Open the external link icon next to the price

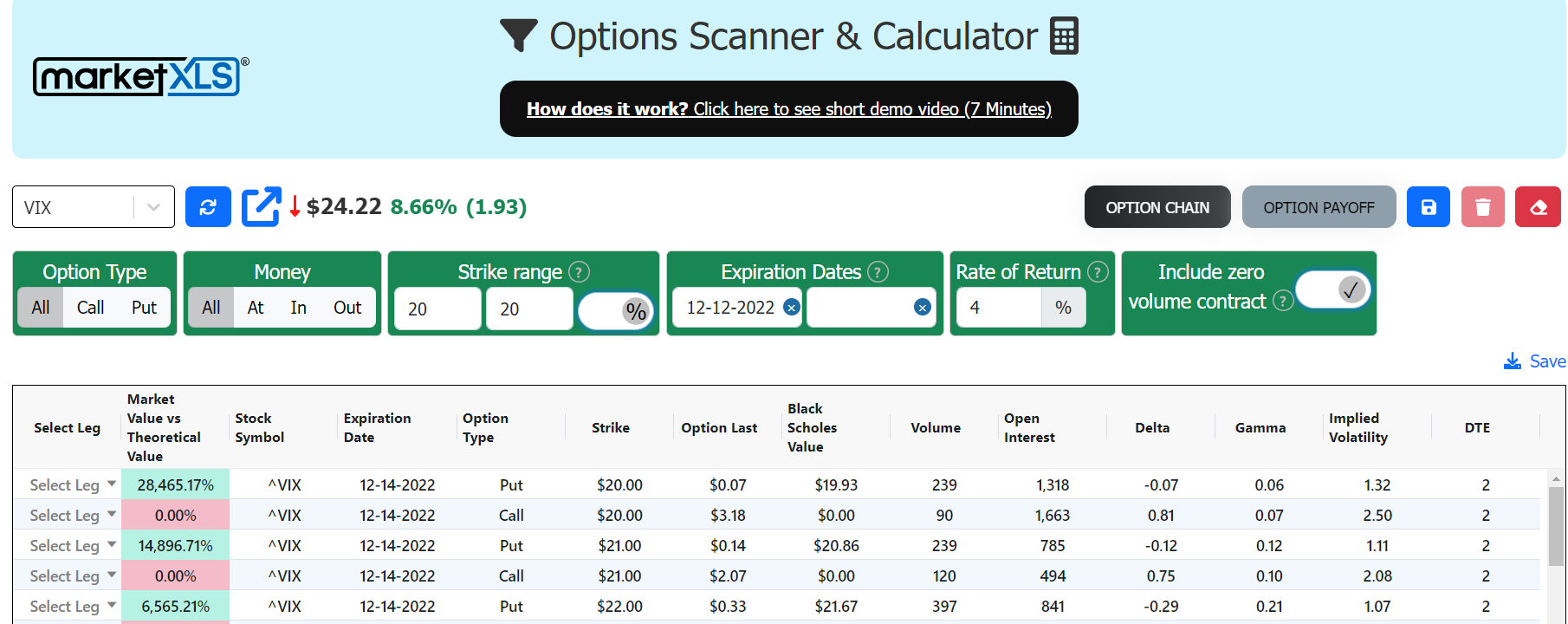click(x=261, y=207)
